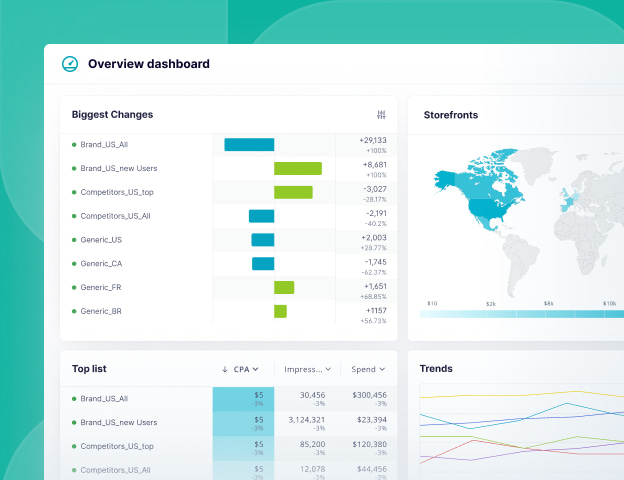Image resolution: width=624 pixels, height=480 pixels.
Task: Click the Overview dashboard title
Action: pos(149,64)
